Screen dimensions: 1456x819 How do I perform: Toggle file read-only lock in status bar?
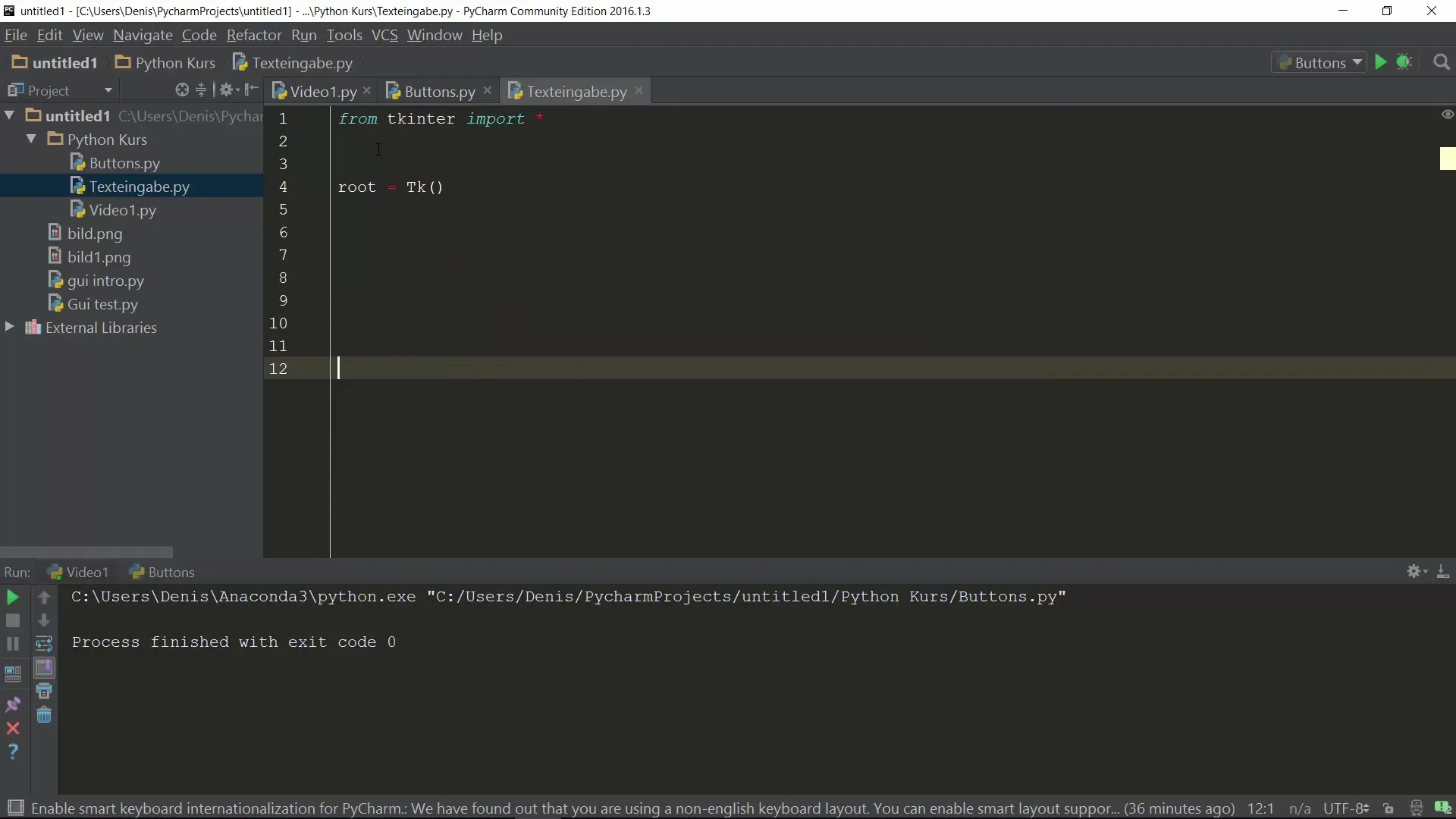[1389, 808]
